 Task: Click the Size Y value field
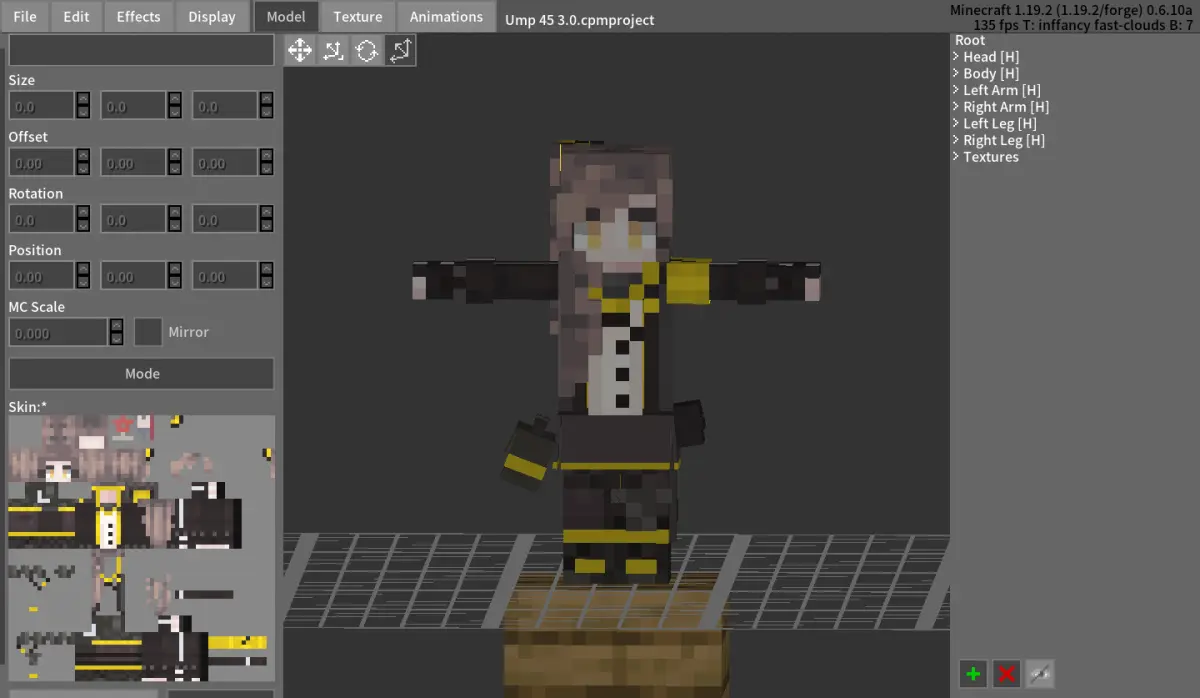(133, 106)
